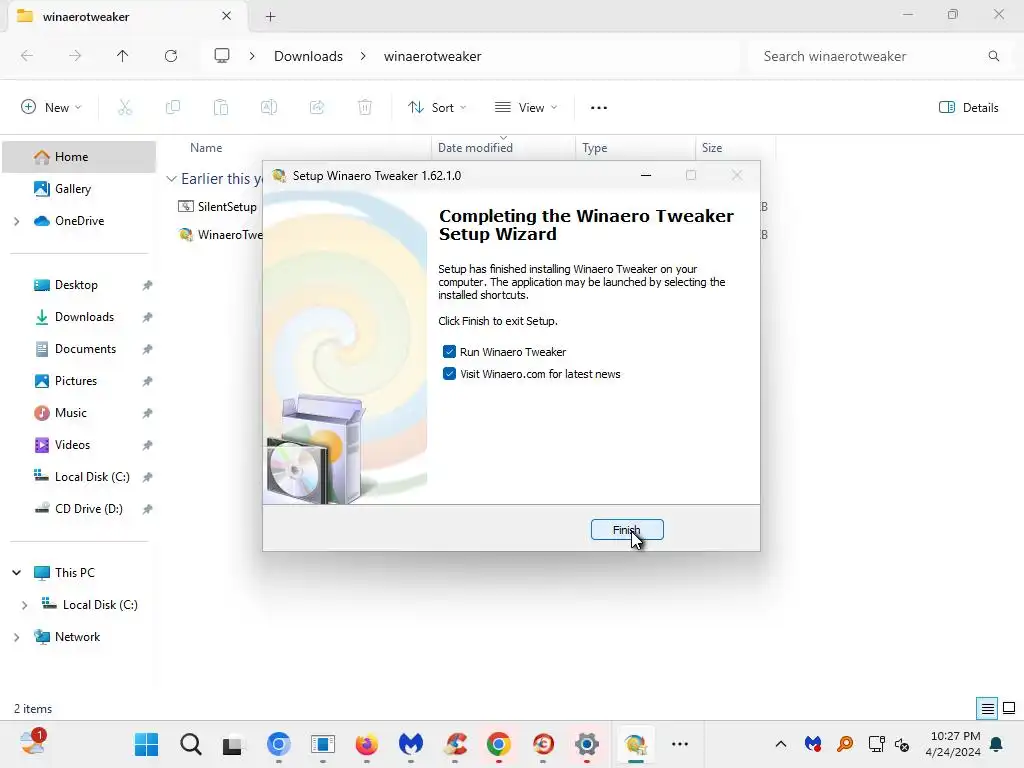Click the Paste clipboard icon

coord(221,108)
